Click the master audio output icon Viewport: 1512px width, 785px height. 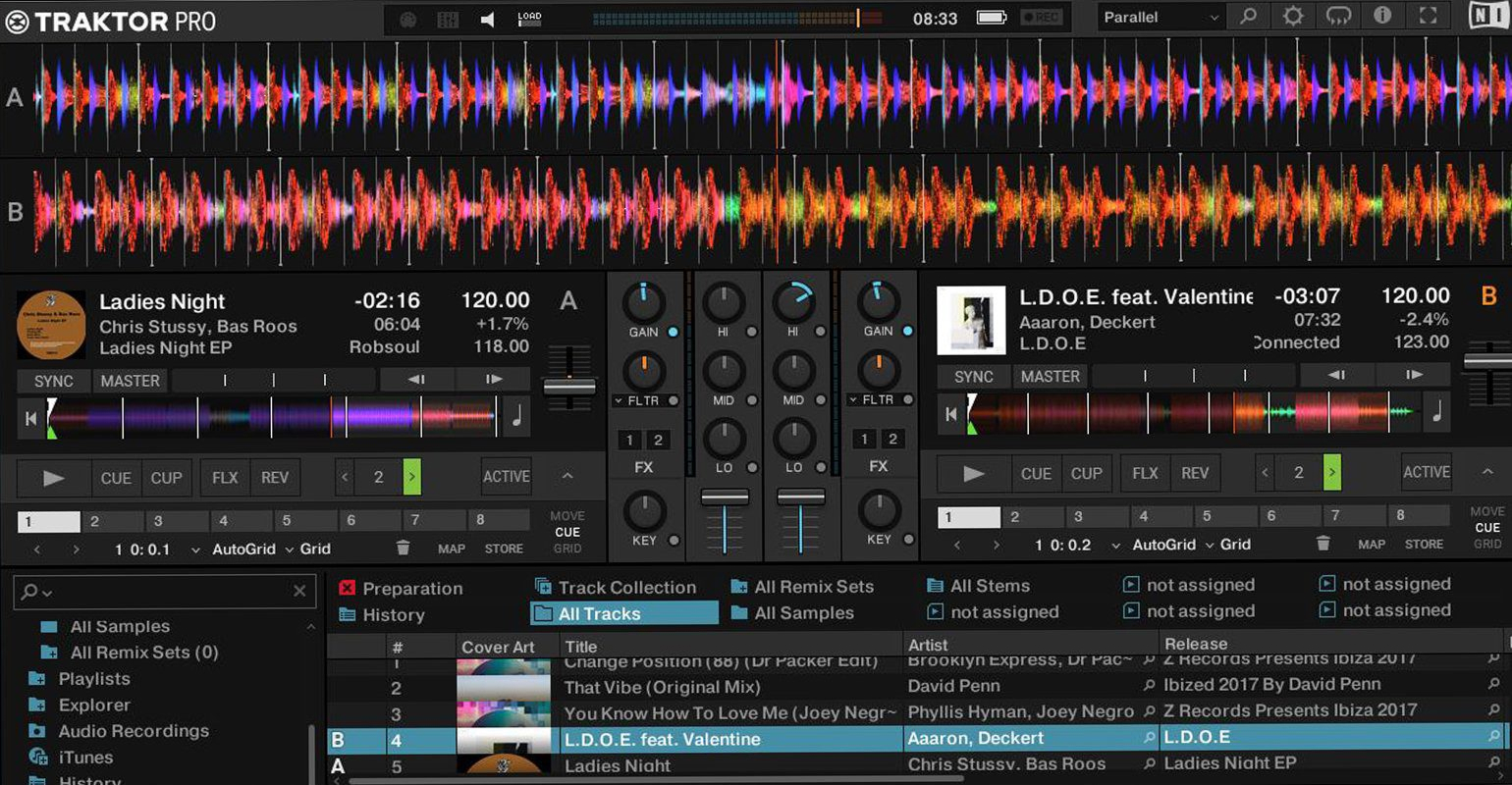tap(487, 18)
